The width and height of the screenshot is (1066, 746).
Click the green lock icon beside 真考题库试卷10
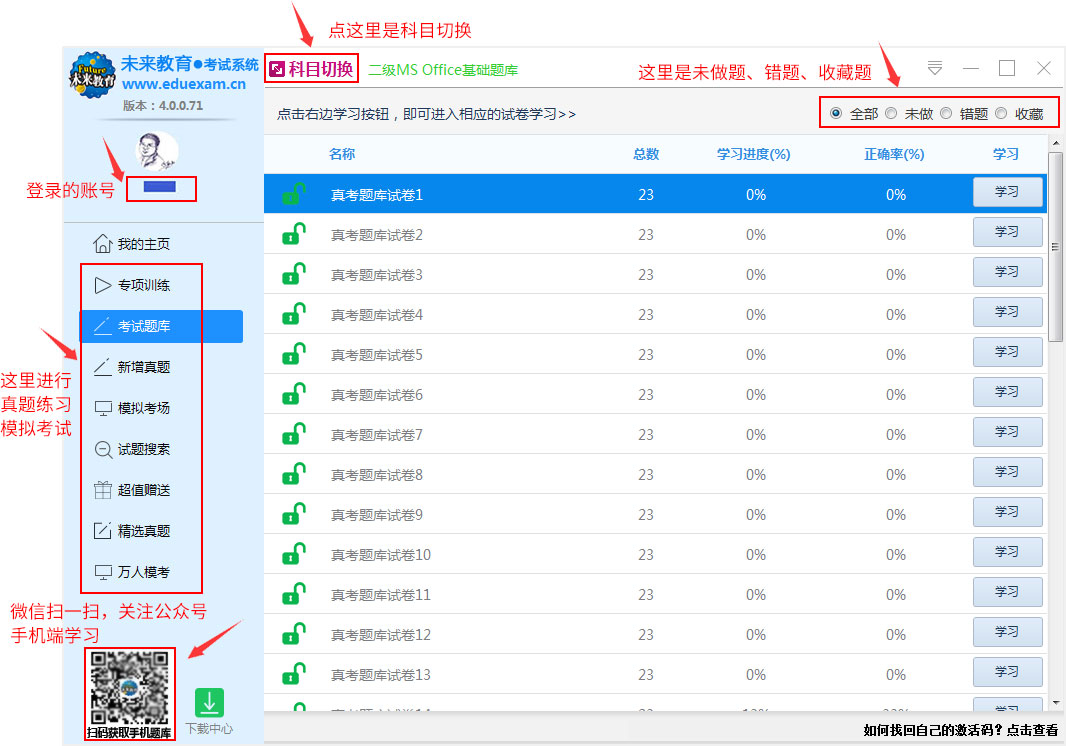[293, 554]
